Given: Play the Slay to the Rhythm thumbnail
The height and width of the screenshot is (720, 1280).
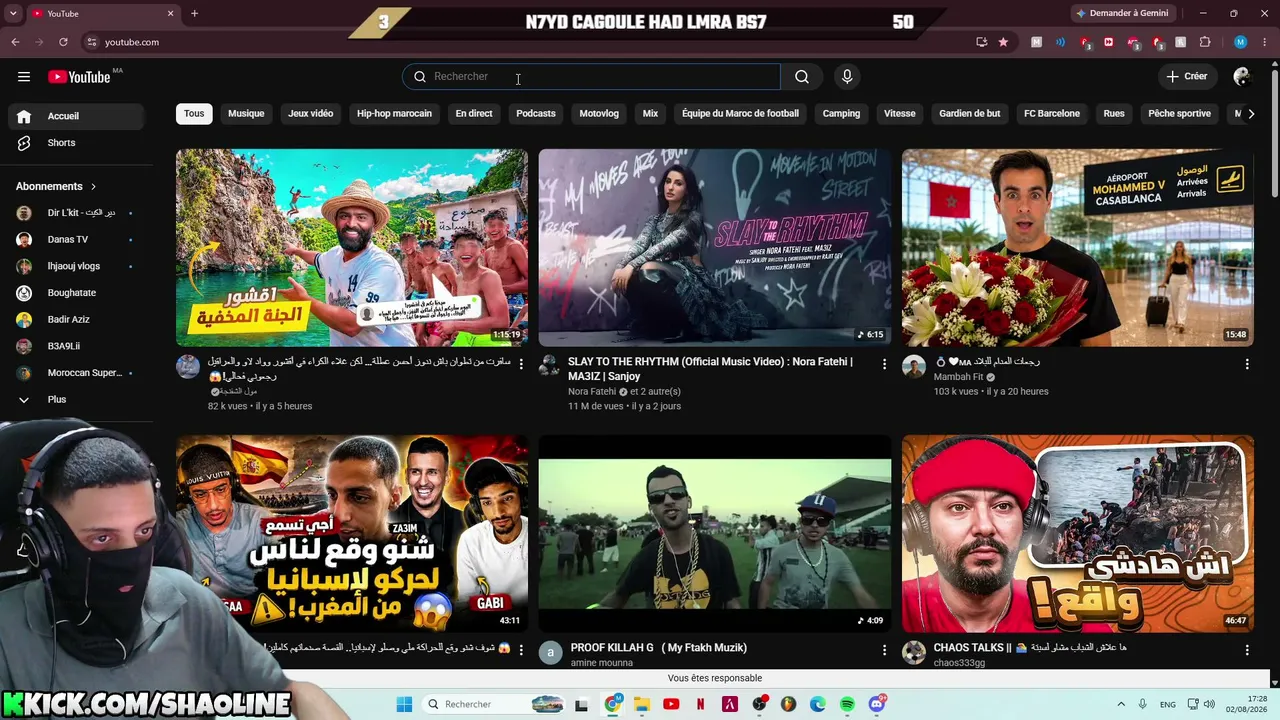Looking at the screenshot, I should 715,248.
